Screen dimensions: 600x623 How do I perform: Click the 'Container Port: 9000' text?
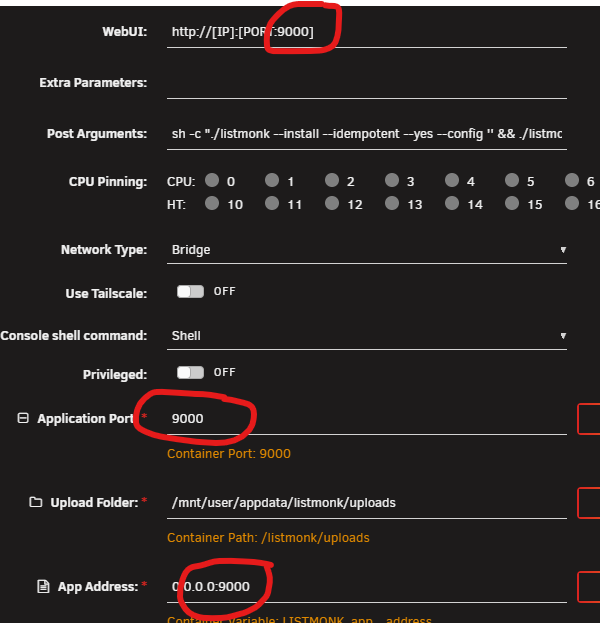(x=229, y=454)
